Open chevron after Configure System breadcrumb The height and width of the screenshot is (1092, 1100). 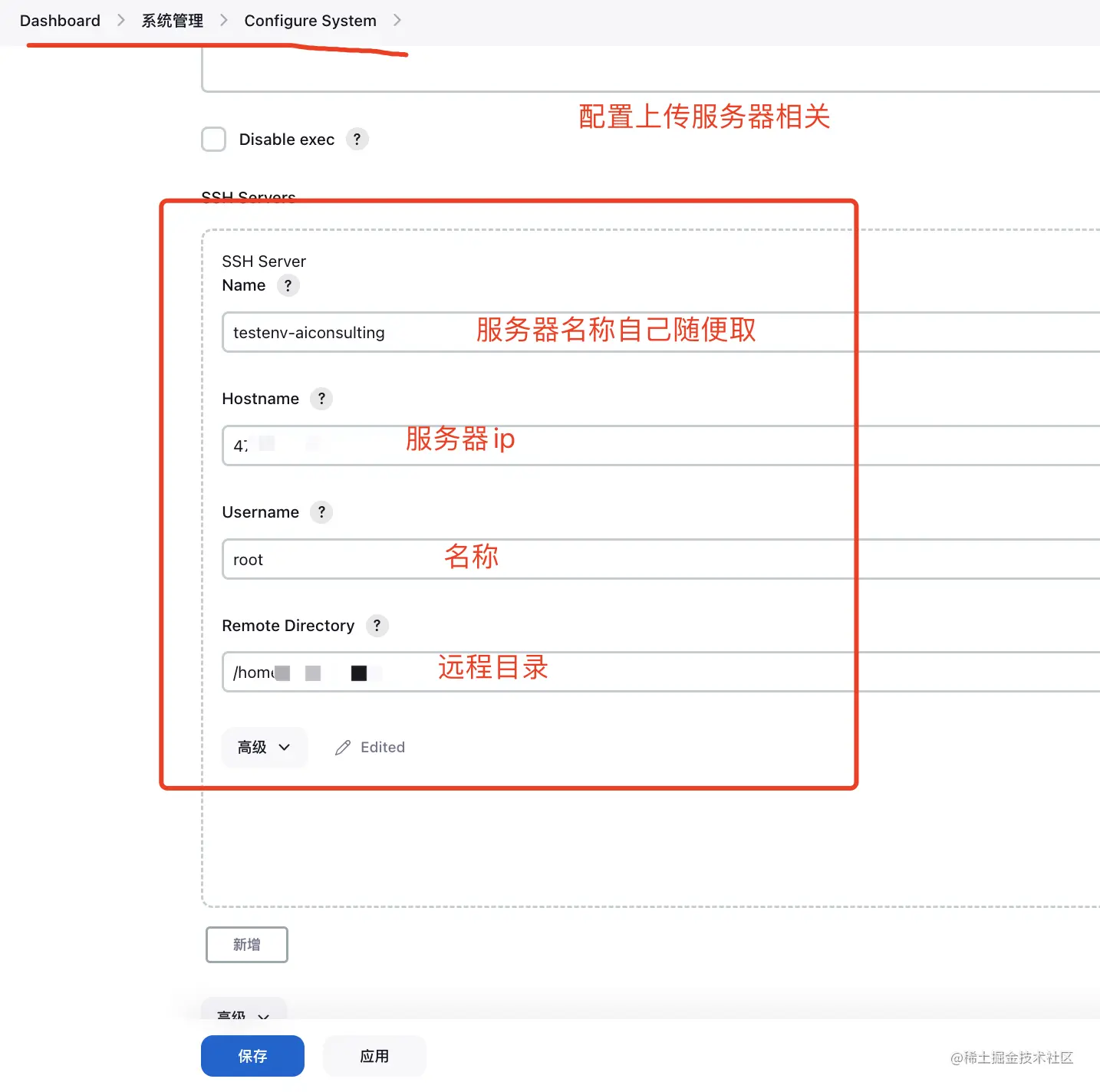pos(397,20)
